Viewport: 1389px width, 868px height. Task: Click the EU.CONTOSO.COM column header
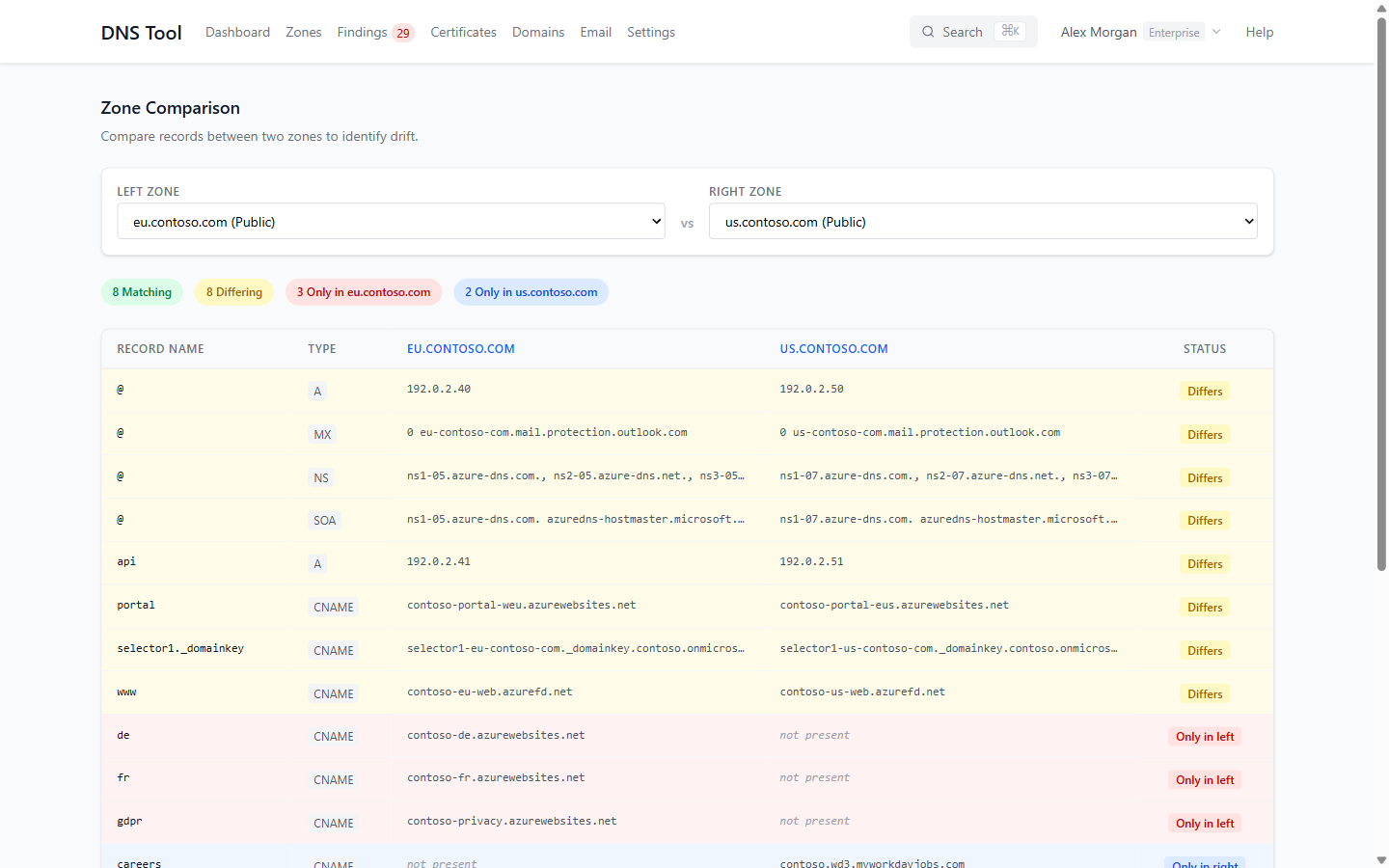tap(461, 349)
